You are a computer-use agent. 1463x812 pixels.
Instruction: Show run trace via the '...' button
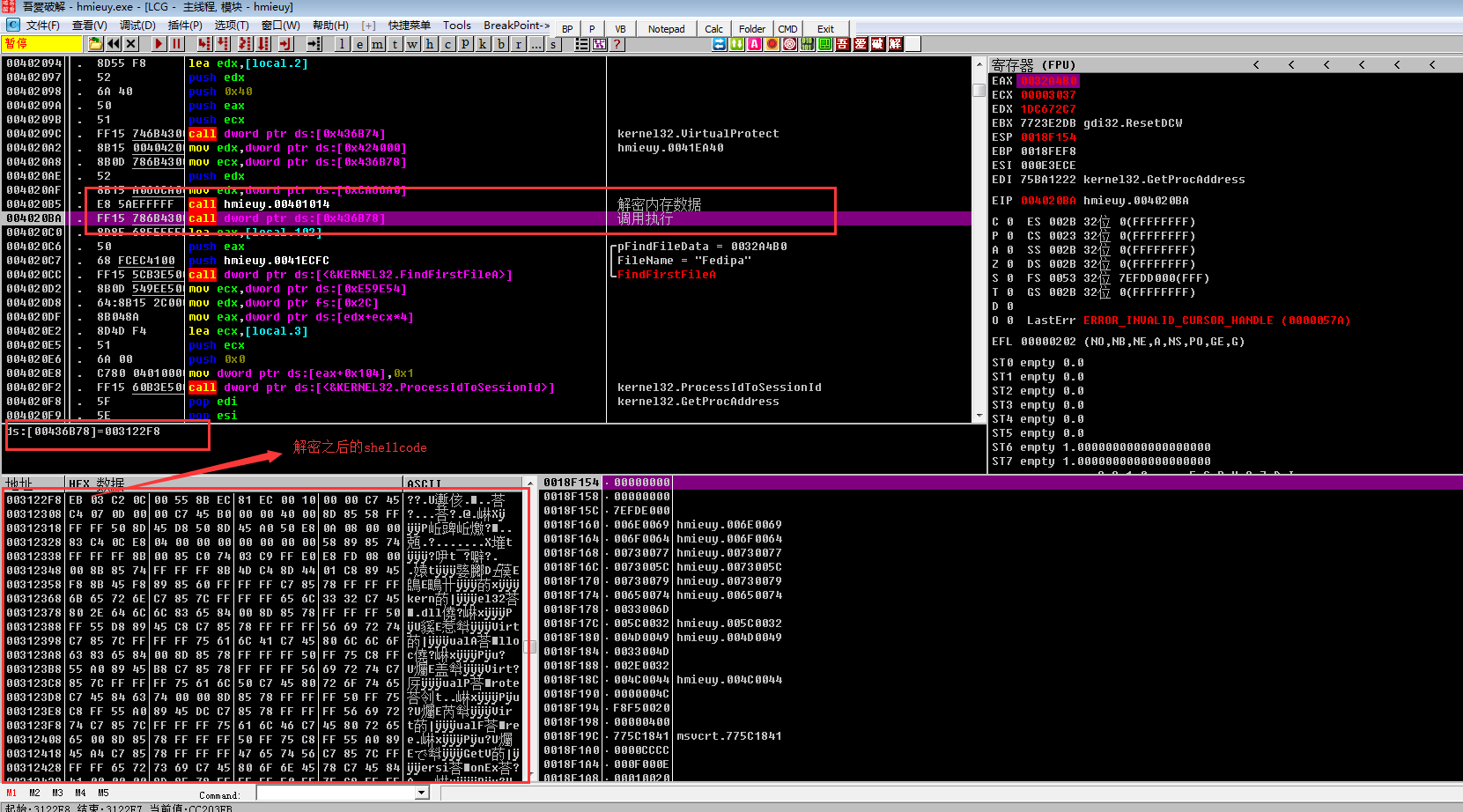click(536, 44)
